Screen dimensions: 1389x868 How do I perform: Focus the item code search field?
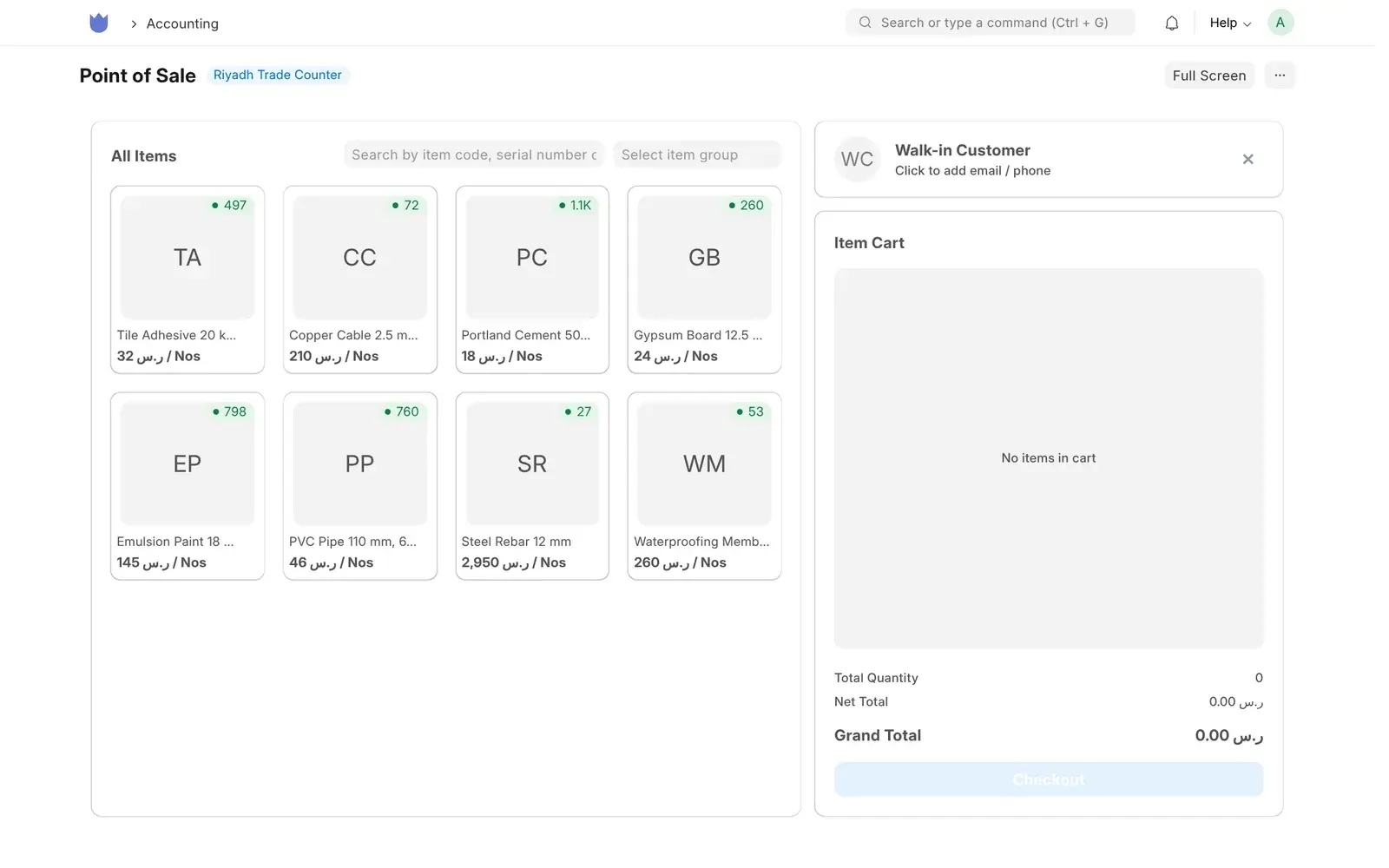tap(474, 155)
